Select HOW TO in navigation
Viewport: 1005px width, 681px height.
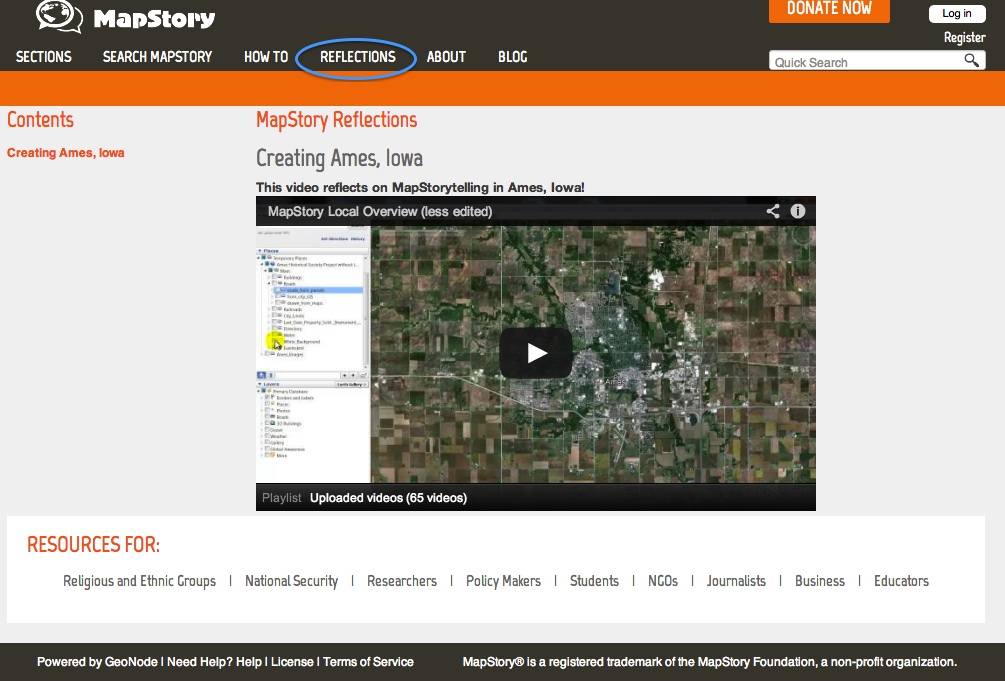click(x=266, y=57)
